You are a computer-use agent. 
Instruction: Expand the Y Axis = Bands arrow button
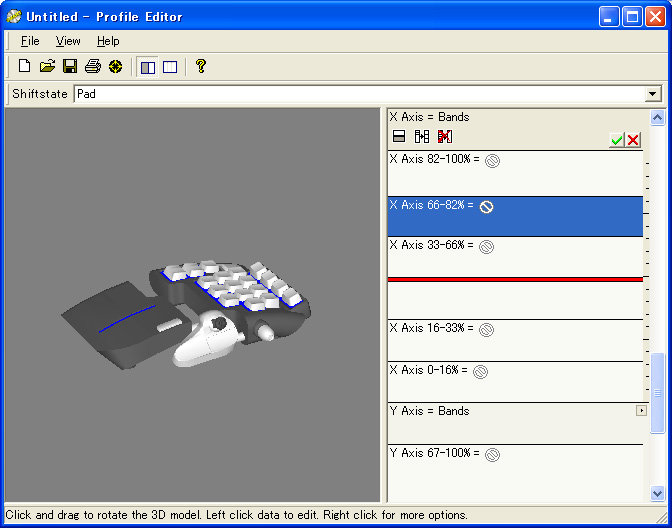click(x=641, y=411)
